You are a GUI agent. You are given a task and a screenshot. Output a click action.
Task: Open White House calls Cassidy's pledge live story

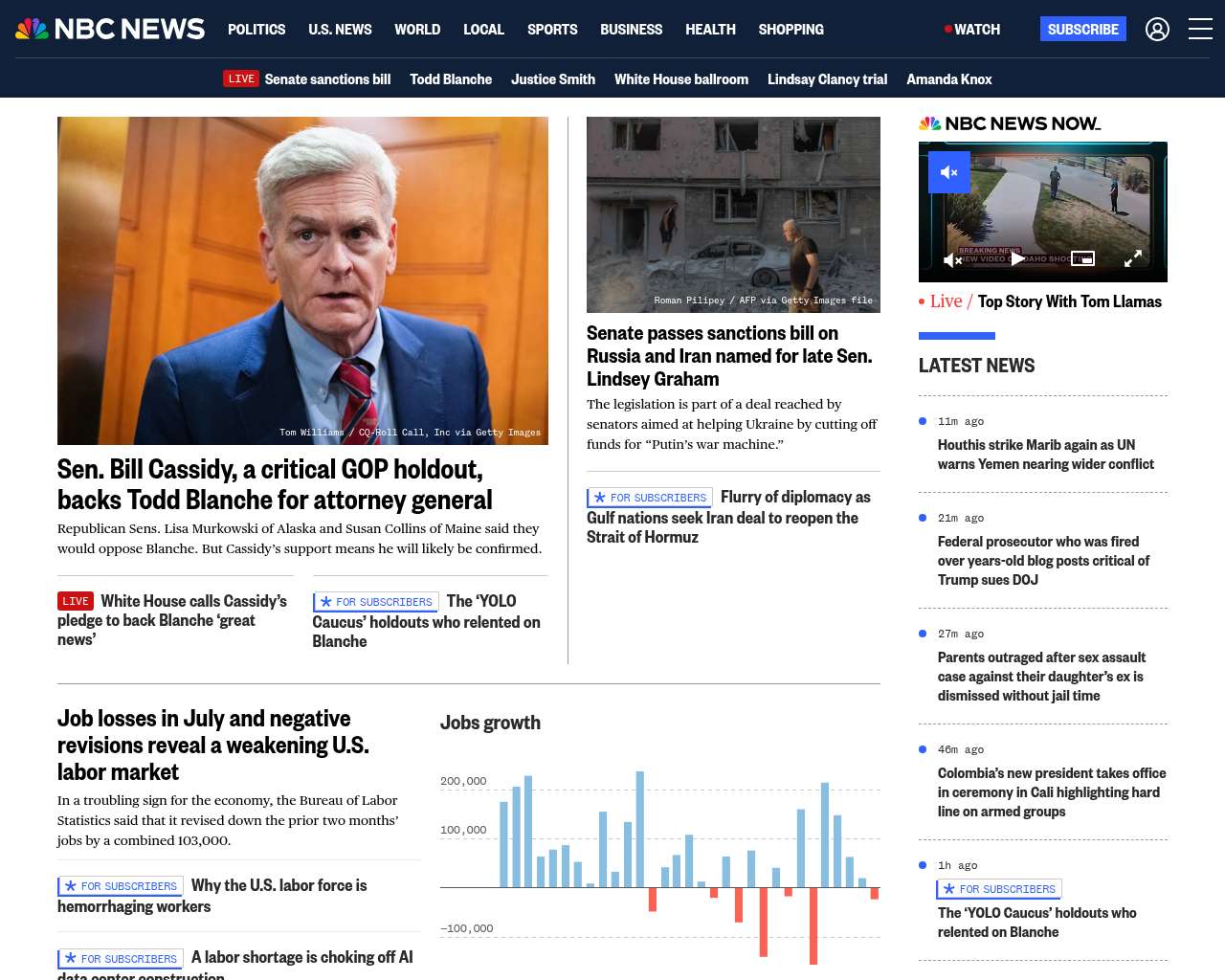[x=172, y=620]
